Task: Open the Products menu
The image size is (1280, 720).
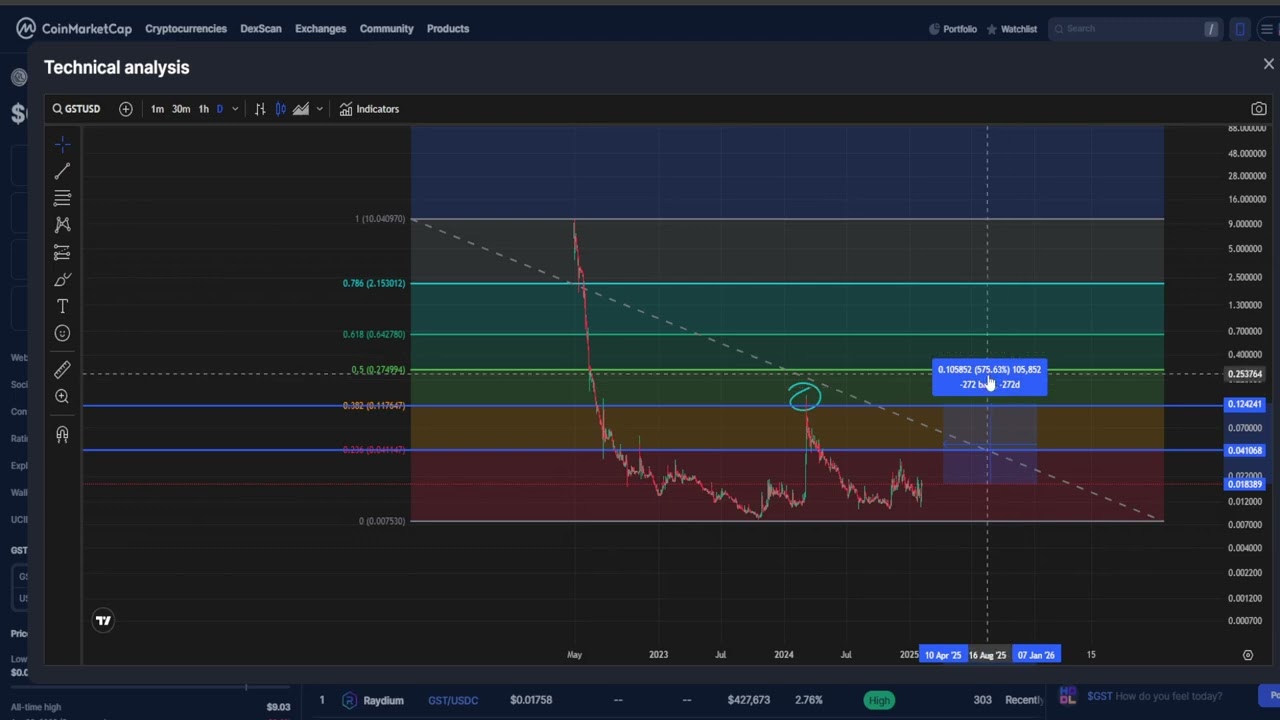Action: 448,29
